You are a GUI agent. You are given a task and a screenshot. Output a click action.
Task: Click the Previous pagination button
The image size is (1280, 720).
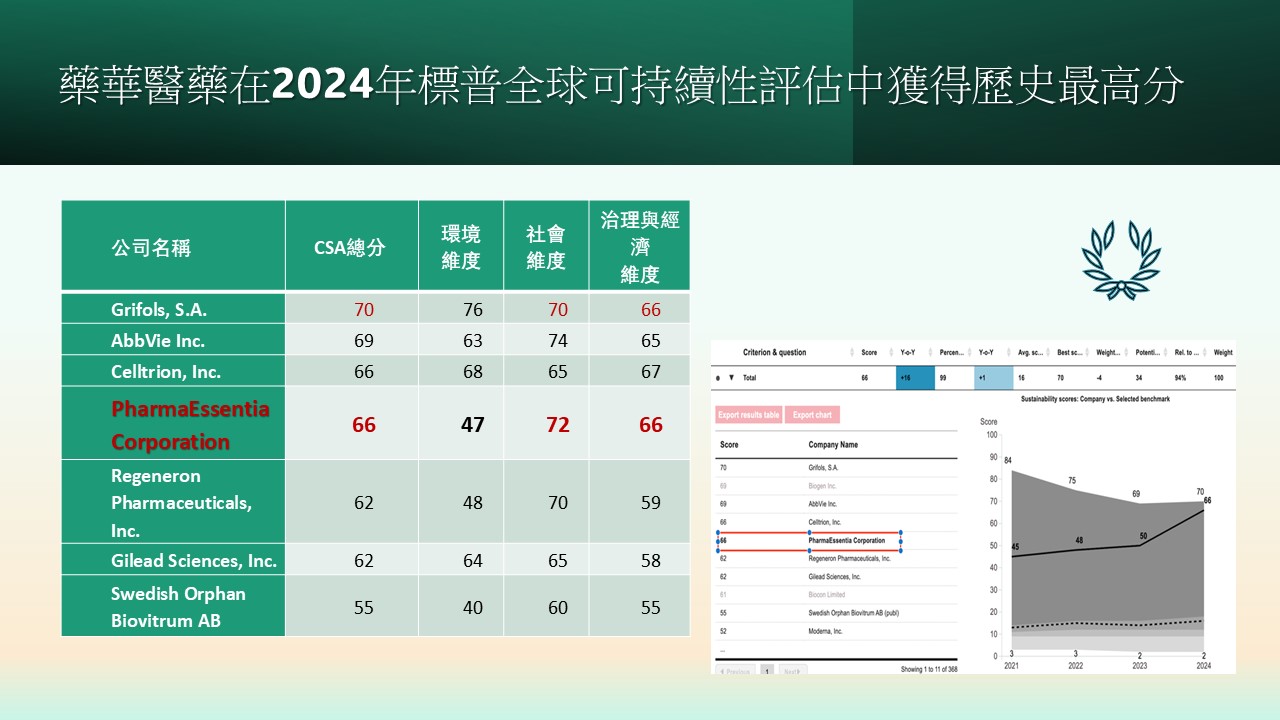(735, 671)
